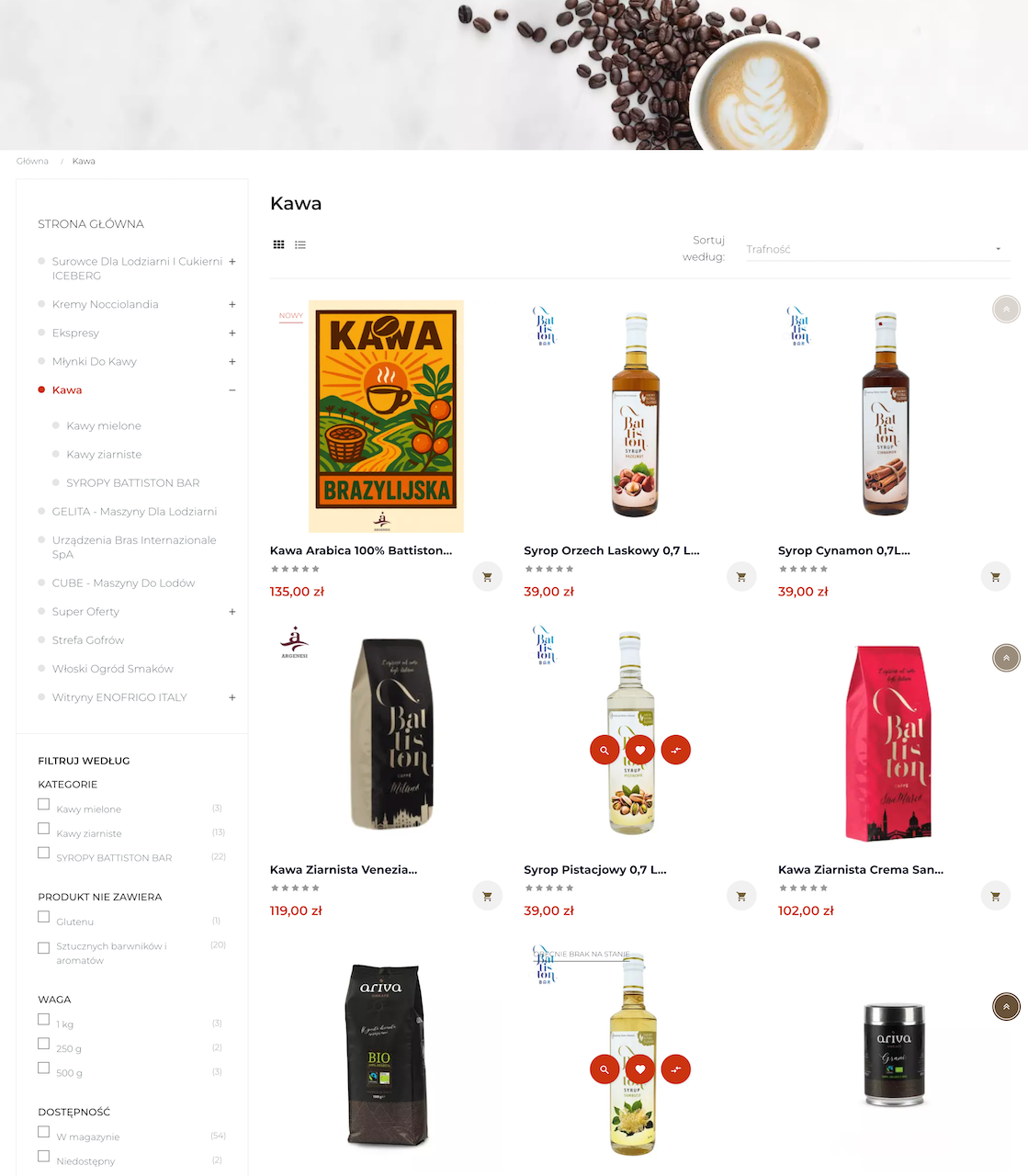Image resolution: width=1028 pixels, height=1176 pixels.
Task: Switch to grid view layout
Action: (278, 244)
